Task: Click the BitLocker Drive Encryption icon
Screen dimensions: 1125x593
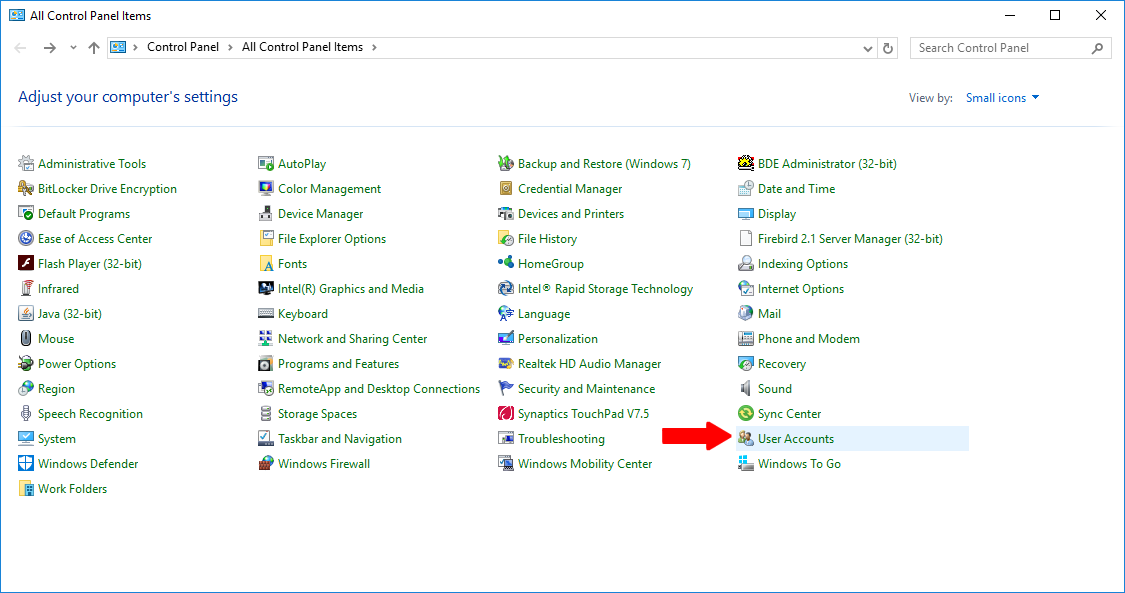Action: point(26,189)
